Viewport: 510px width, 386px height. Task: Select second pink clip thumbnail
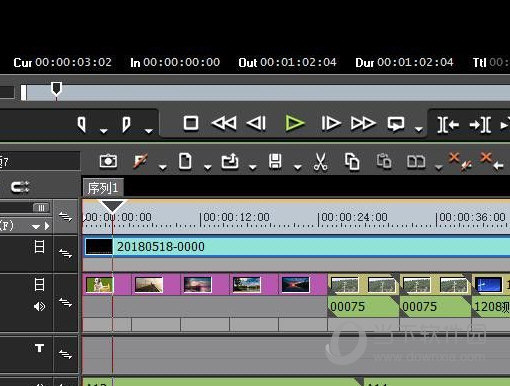coord(149,285)
